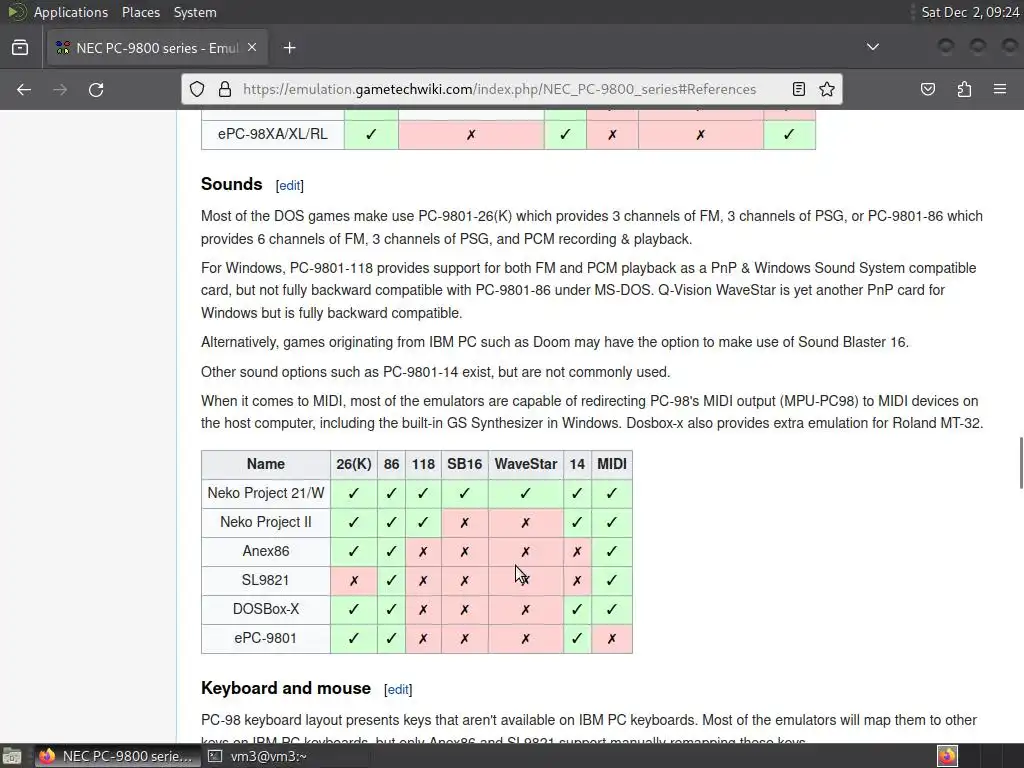This screenshot has height=768, width=1024.
Task: Click the red X in SL9821 26(K) cell
Action: [x=353, y=581]
